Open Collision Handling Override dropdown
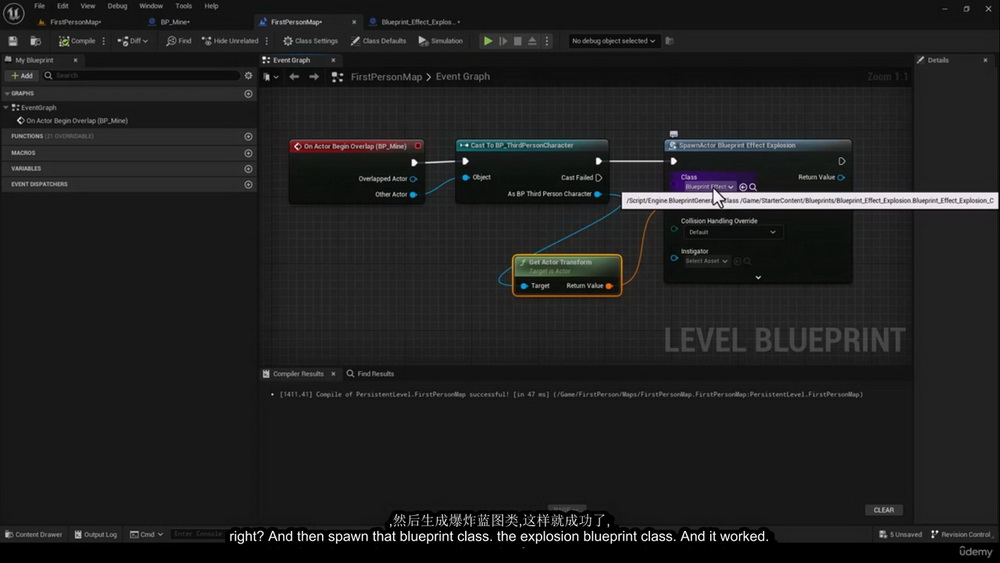The height and width of the screenshot is (563, 1000). point(732,232)
